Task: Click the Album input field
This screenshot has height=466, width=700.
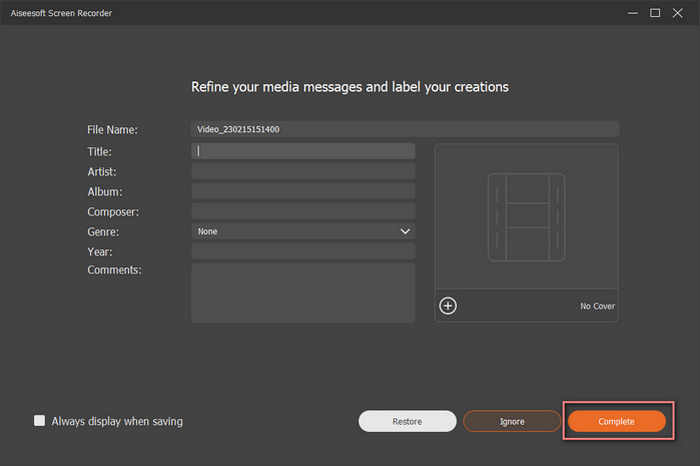Action: (303, 191)
